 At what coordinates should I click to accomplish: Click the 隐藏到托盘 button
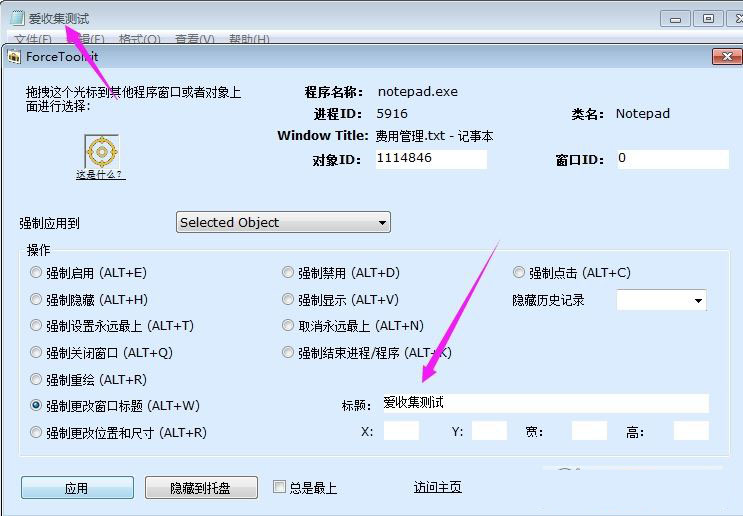point(200,488)
